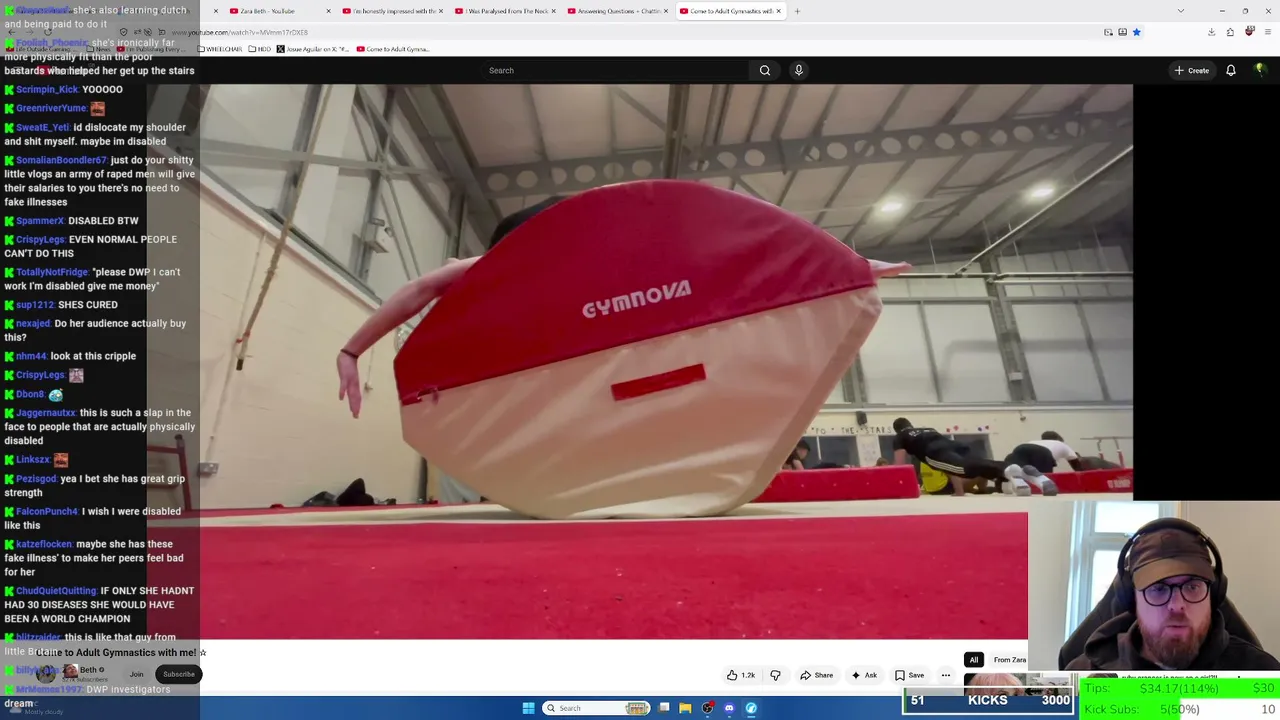Subscribe to the Beth channel
This screenshot has height=720, width=1280.
(x=179, y=674)
